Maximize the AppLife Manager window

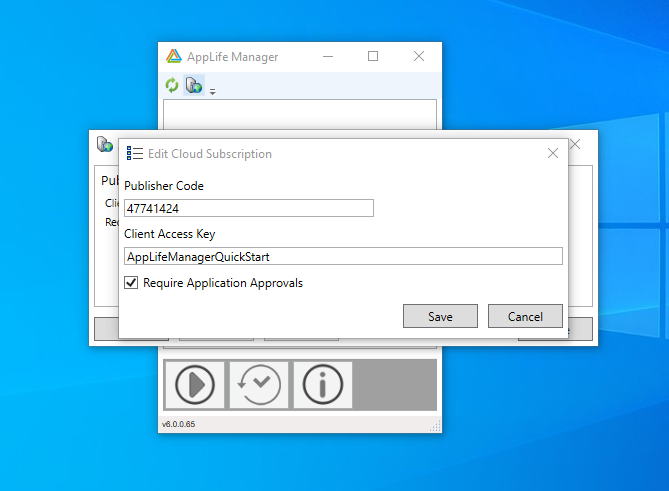click(373, 56)
